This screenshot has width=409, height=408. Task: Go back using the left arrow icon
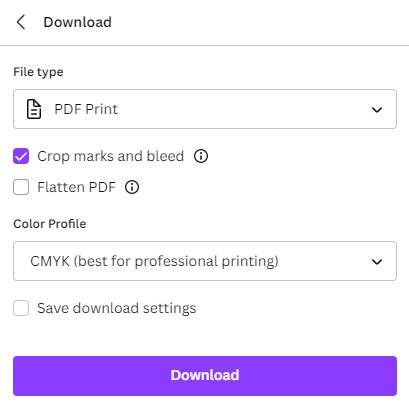click(21, 22)
